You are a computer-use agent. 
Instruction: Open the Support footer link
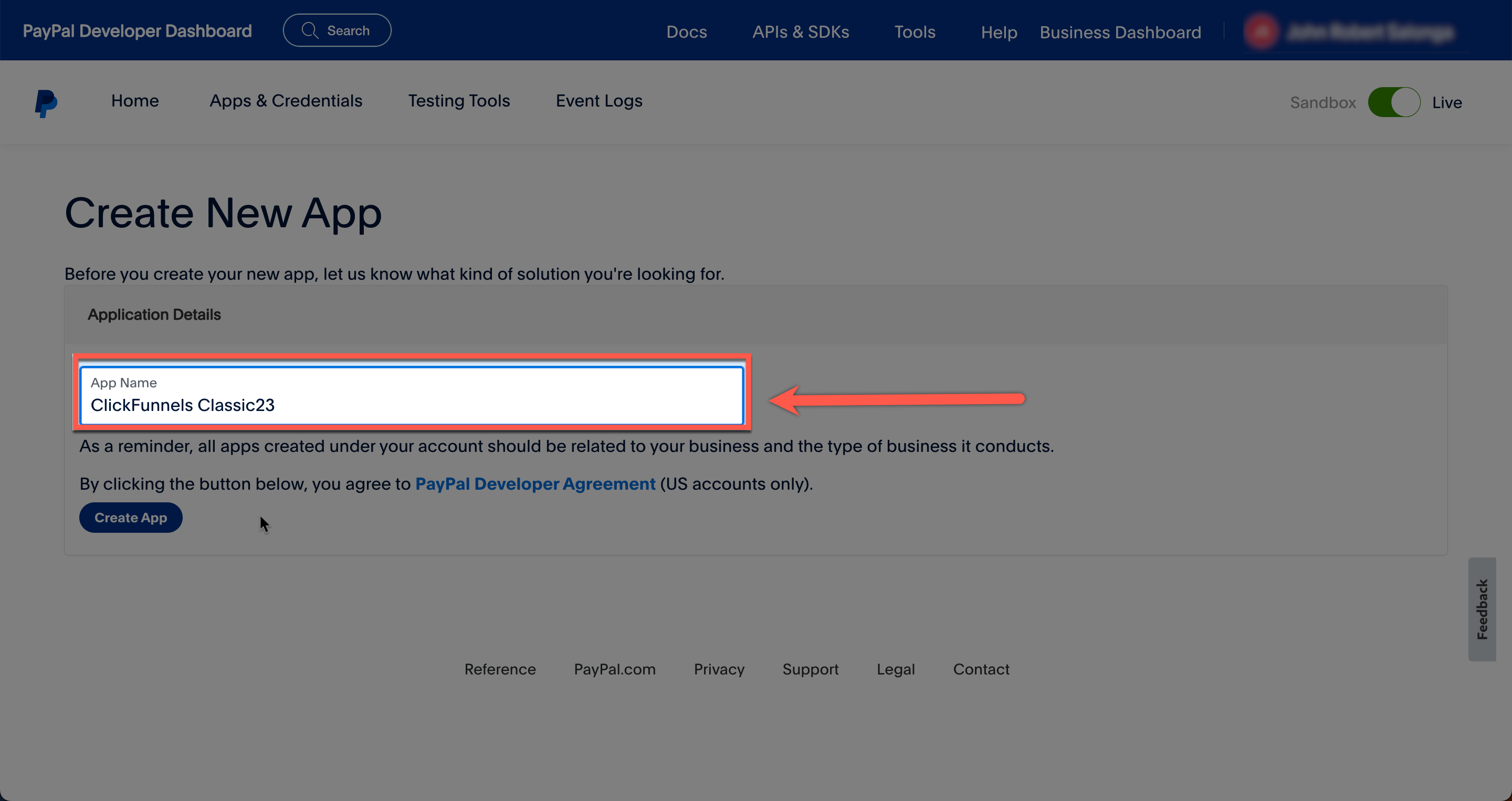click(810, 669)
